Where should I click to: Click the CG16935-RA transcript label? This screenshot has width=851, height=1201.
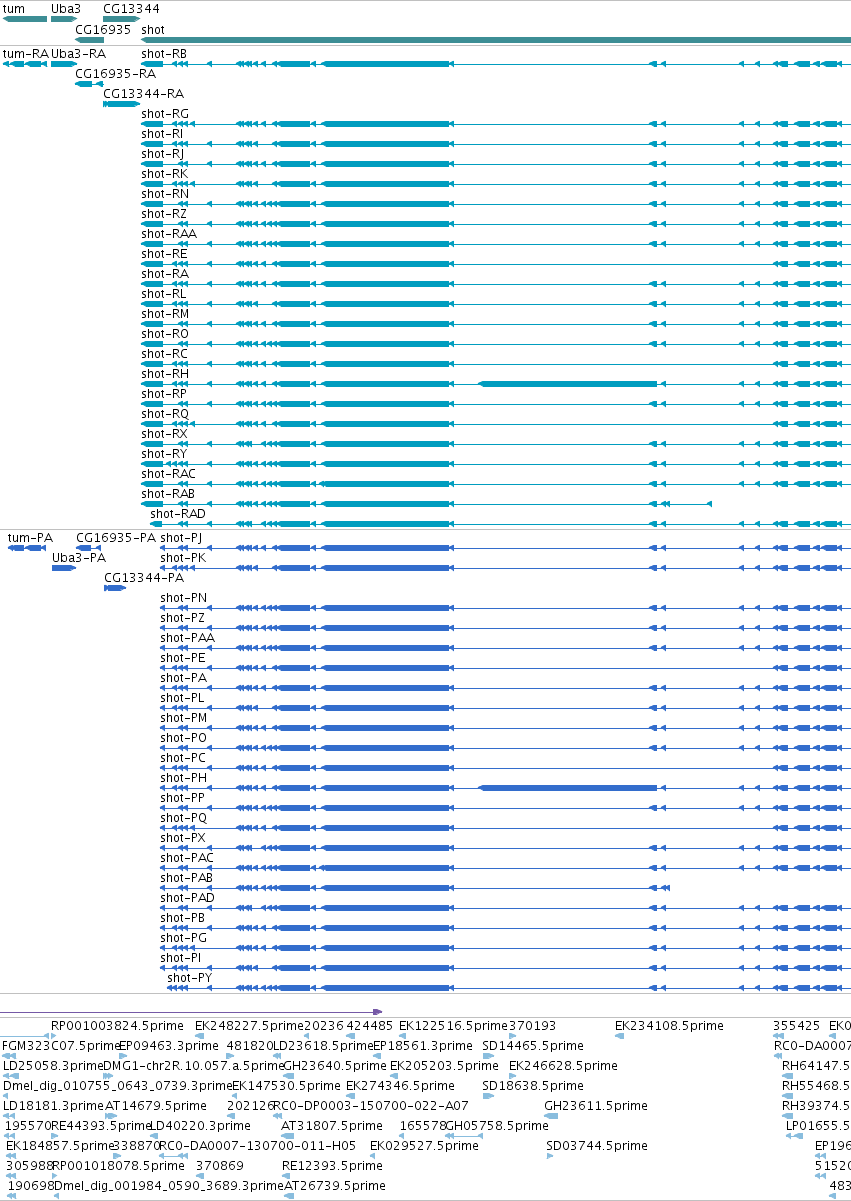click(116, 74)
